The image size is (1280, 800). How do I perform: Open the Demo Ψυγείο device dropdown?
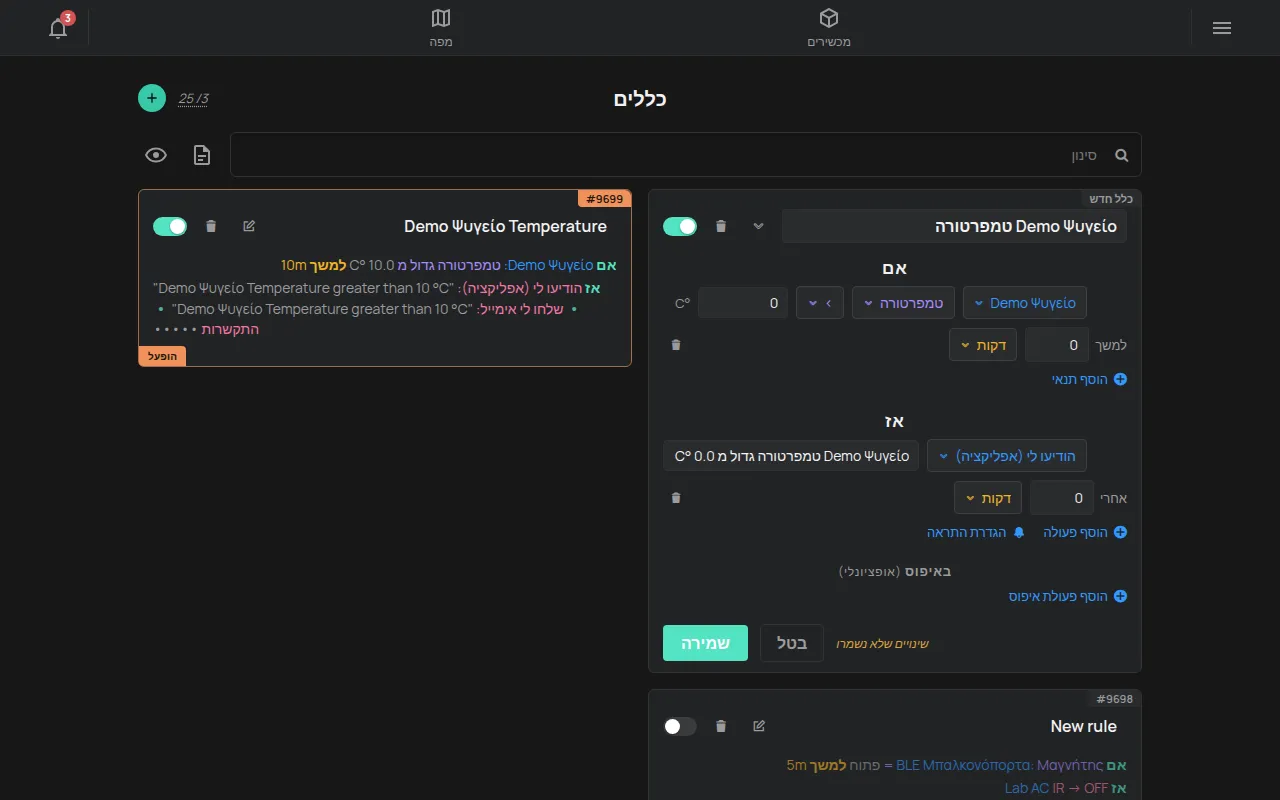pyautogui.click(x=1025, y=303)
